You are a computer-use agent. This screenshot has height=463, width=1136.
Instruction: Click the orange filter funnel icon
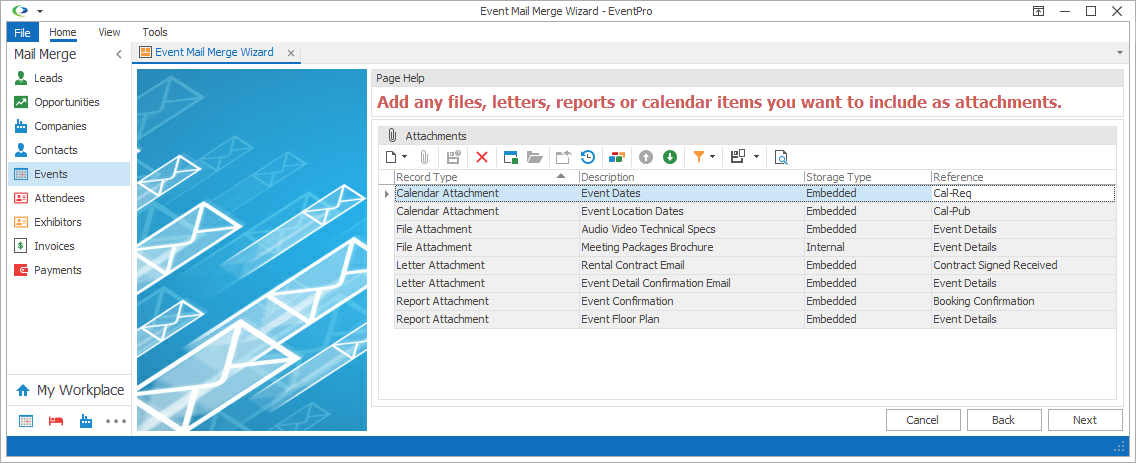coord(698,157)
